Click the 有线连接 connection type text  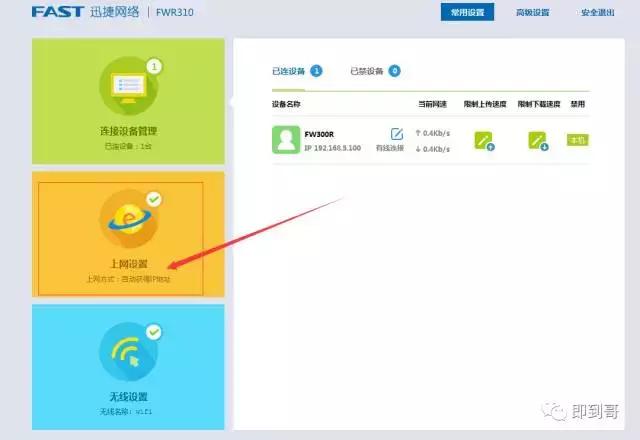pos(390,148)
